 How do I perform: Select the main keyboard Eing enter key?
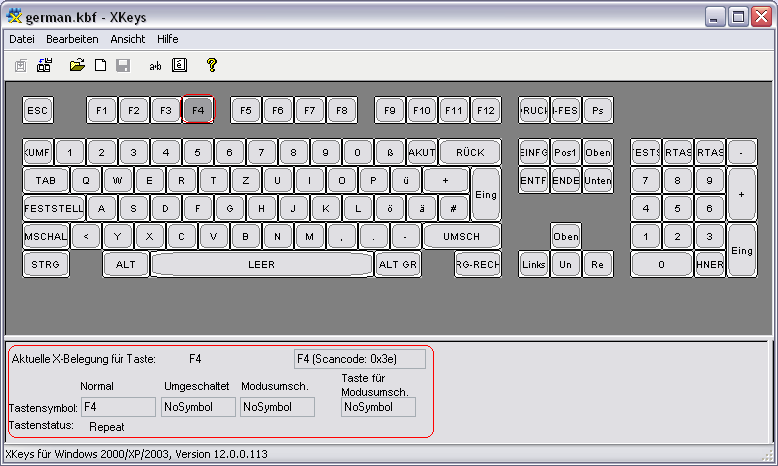point(486,195)
